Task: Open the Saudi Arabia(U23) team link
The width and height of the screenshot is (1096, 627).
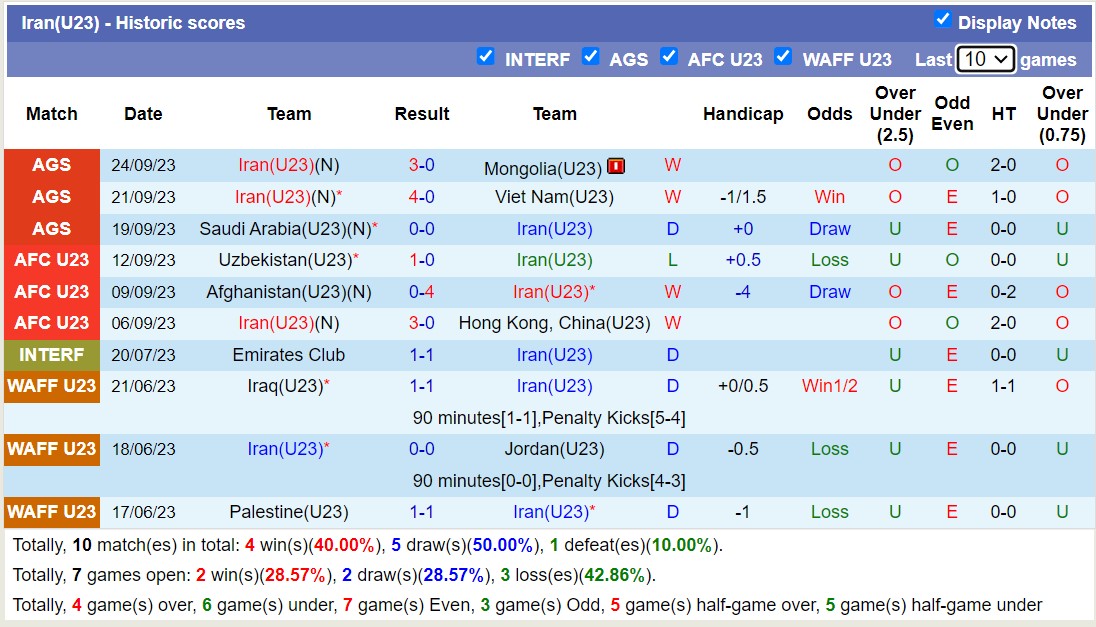Action: point(283,229)
